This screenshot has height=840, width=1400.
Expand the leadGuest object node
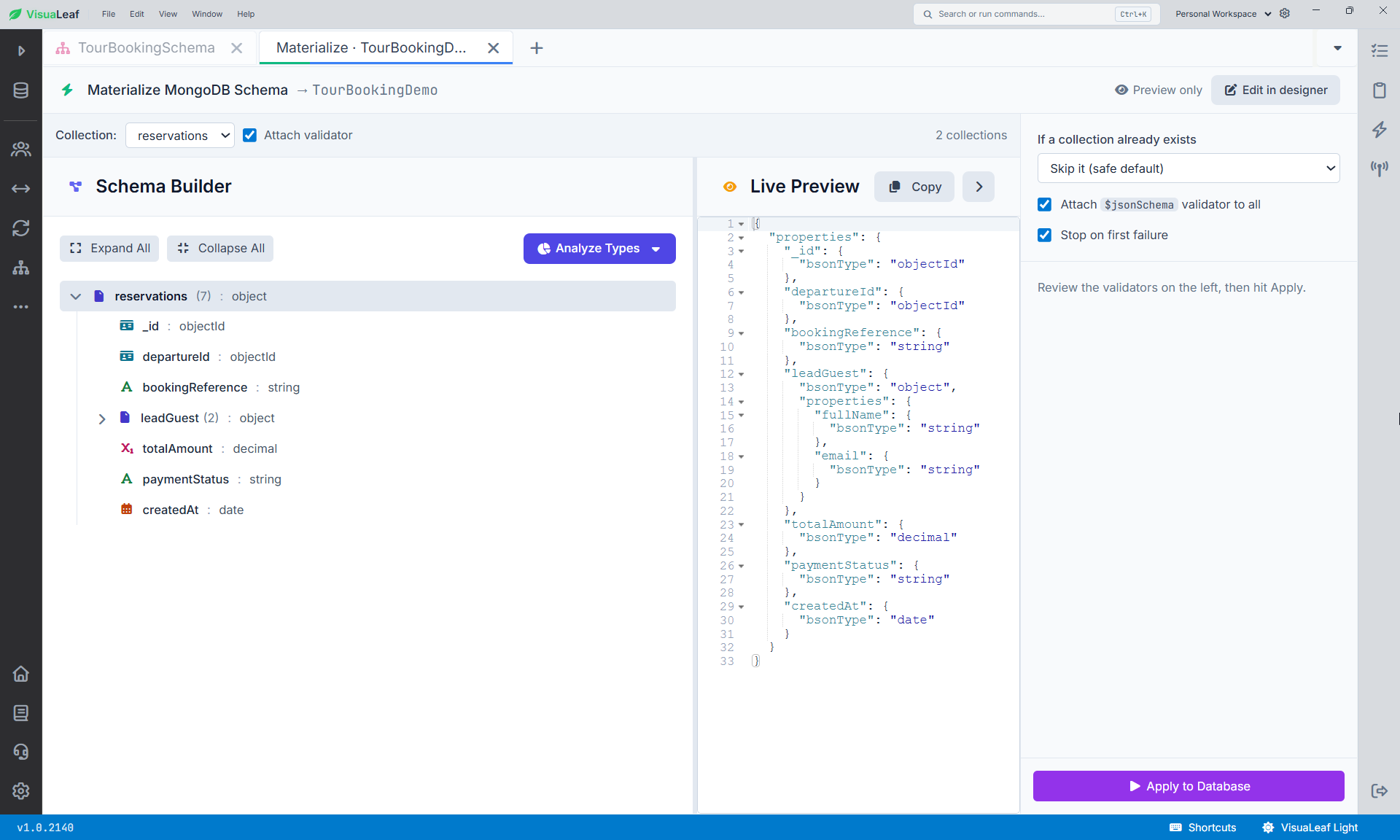[102, 419]
